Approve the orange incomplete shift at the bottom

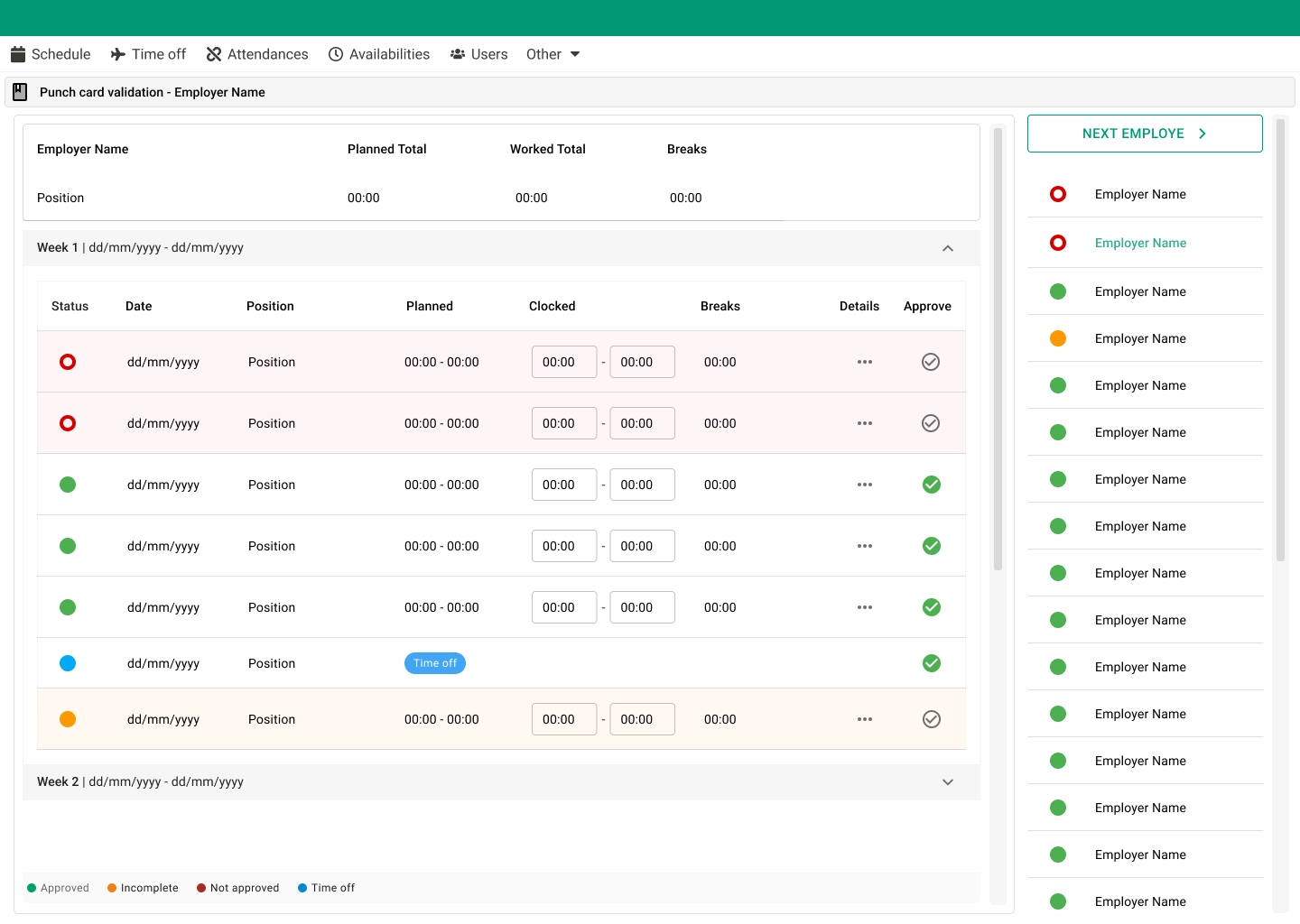coord(931,719)
